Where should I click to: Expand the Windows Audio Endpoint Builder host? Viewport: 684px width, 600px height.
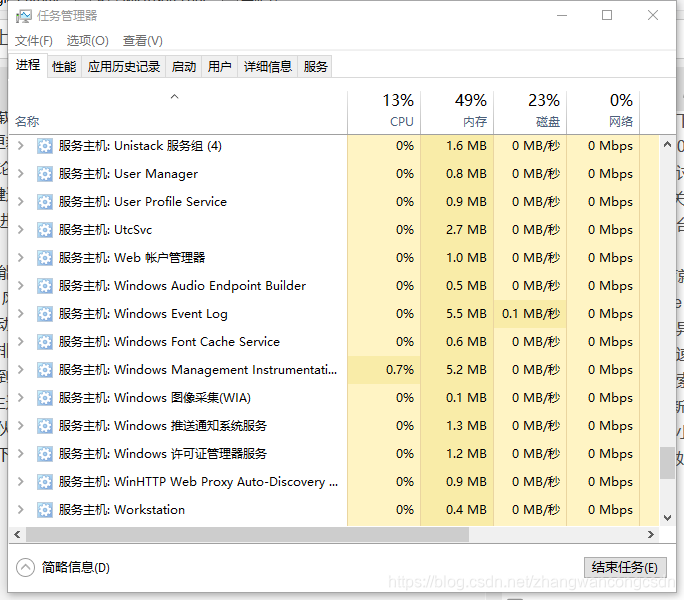[20, 286]
